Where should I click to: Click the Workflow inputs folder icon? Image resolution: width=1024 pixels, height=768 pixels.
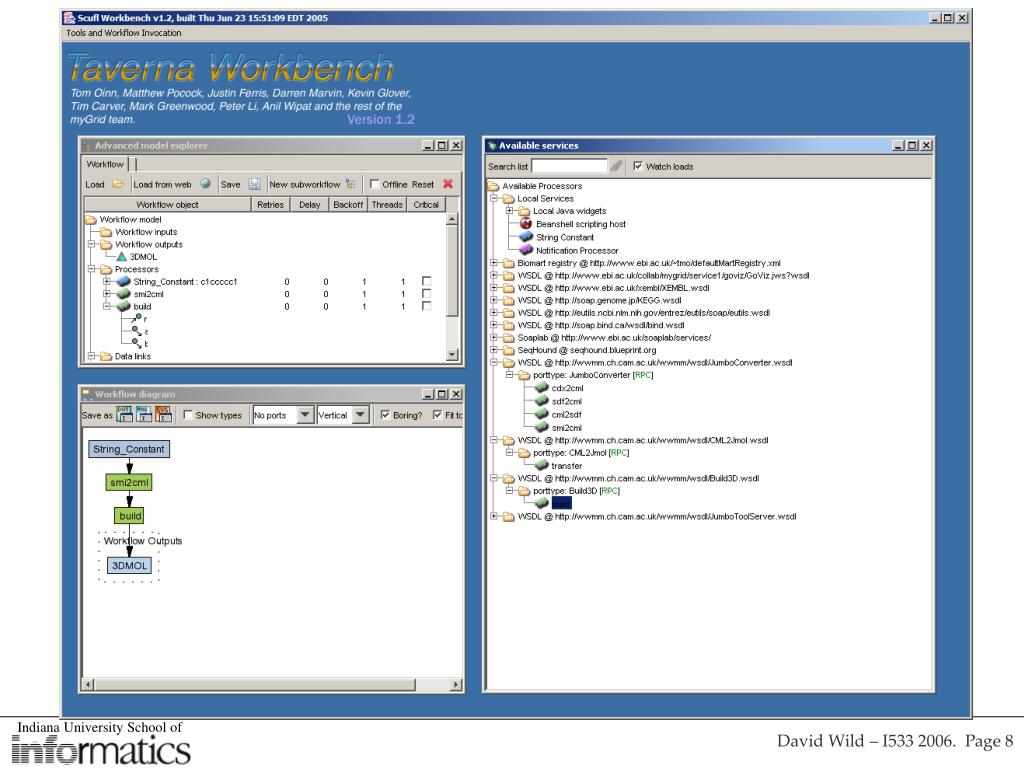106,232
